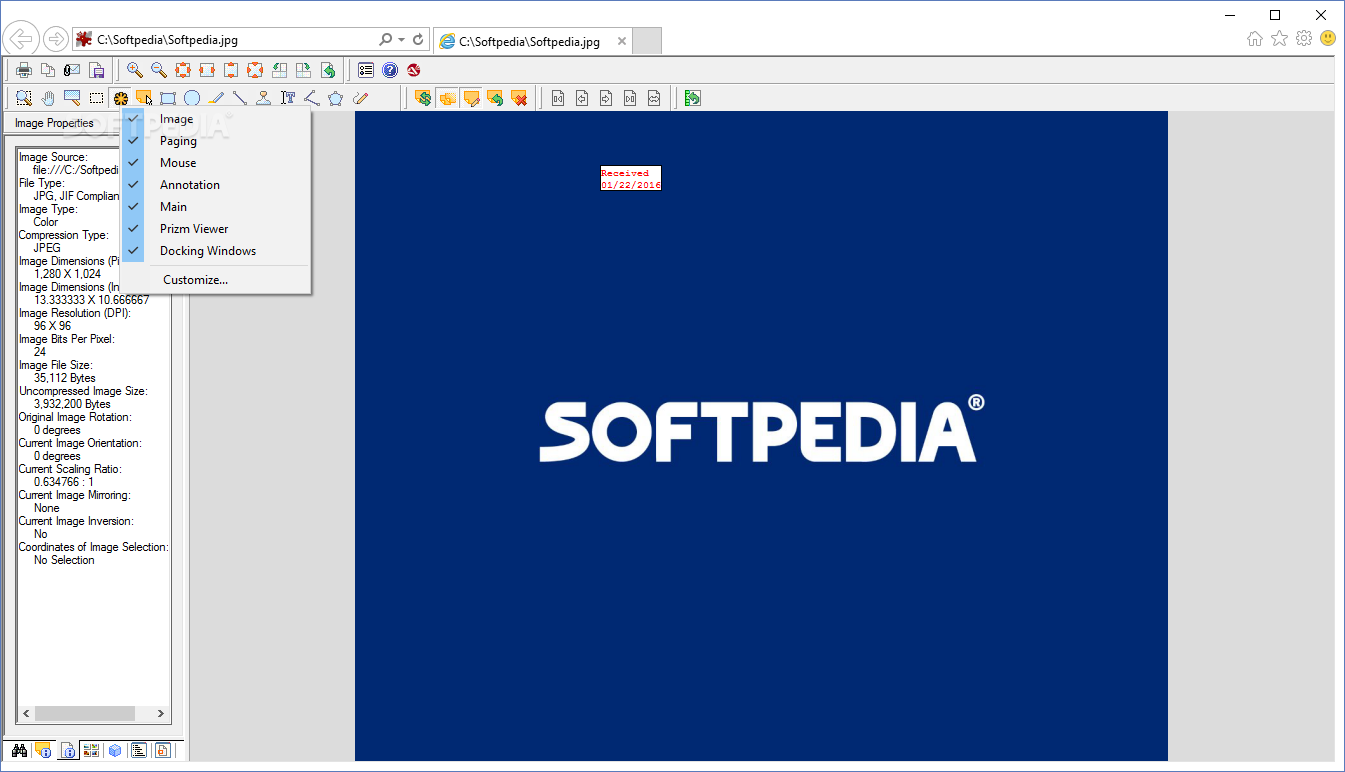The height and width of the screenshot is (772, 1345).
Task: Click the Print toolbar icon
Action: point(24,70)
